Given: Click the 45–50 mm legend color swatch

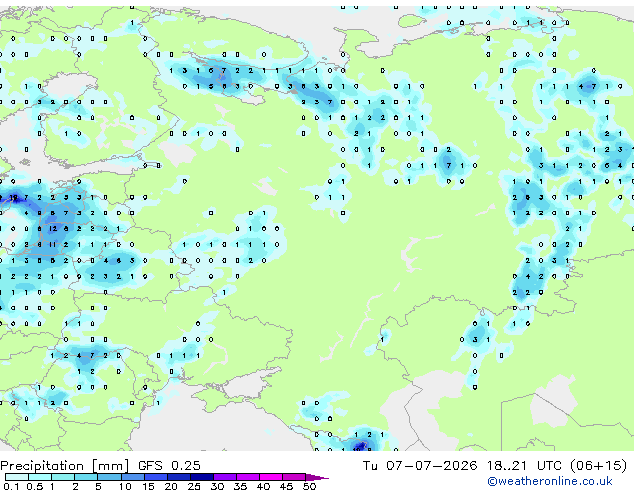Looking at the screenshot, I should (x=294, y=477).
